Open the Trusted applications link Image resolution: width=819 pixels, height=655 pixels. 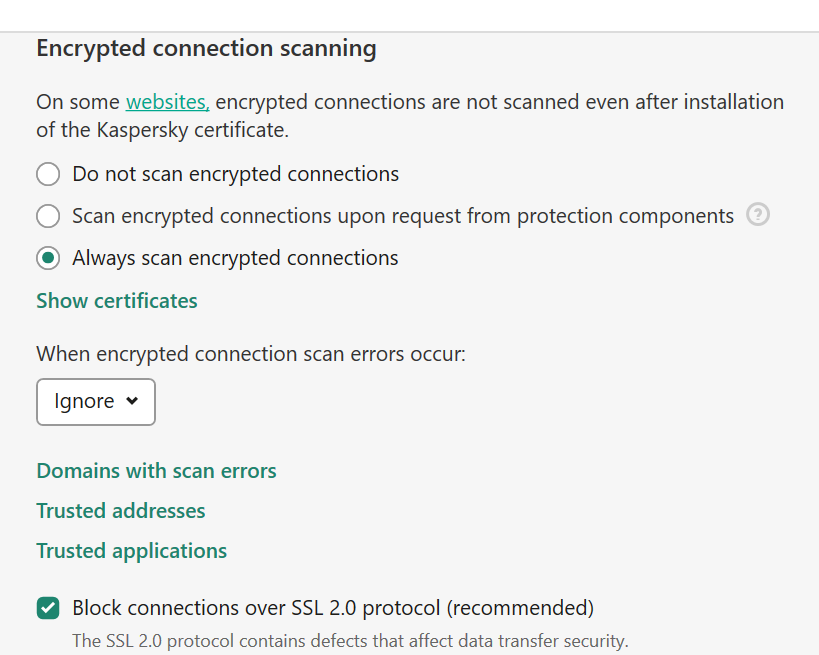(x=132, y=551)
